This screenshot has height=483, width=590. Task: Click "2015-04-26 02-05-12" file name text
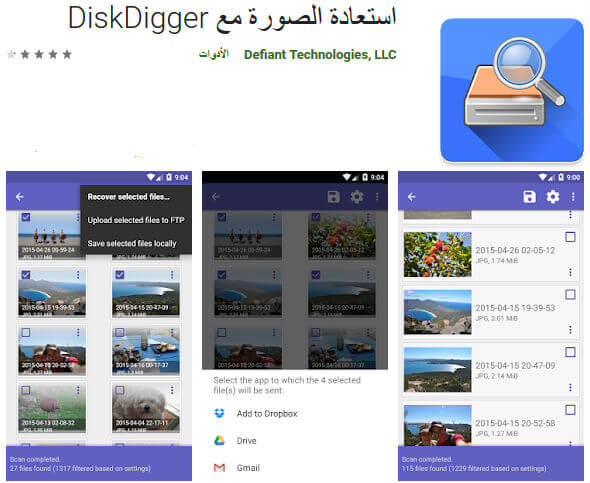click(x=515, y=250)
